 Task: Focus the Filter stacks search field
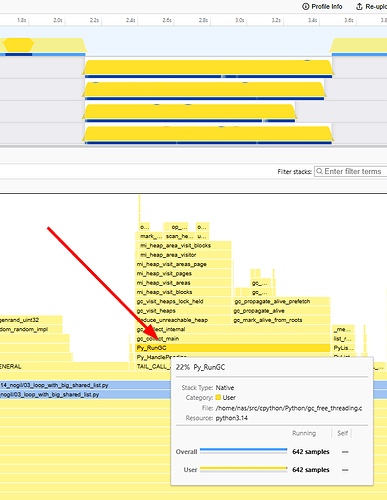pos(351,171)
